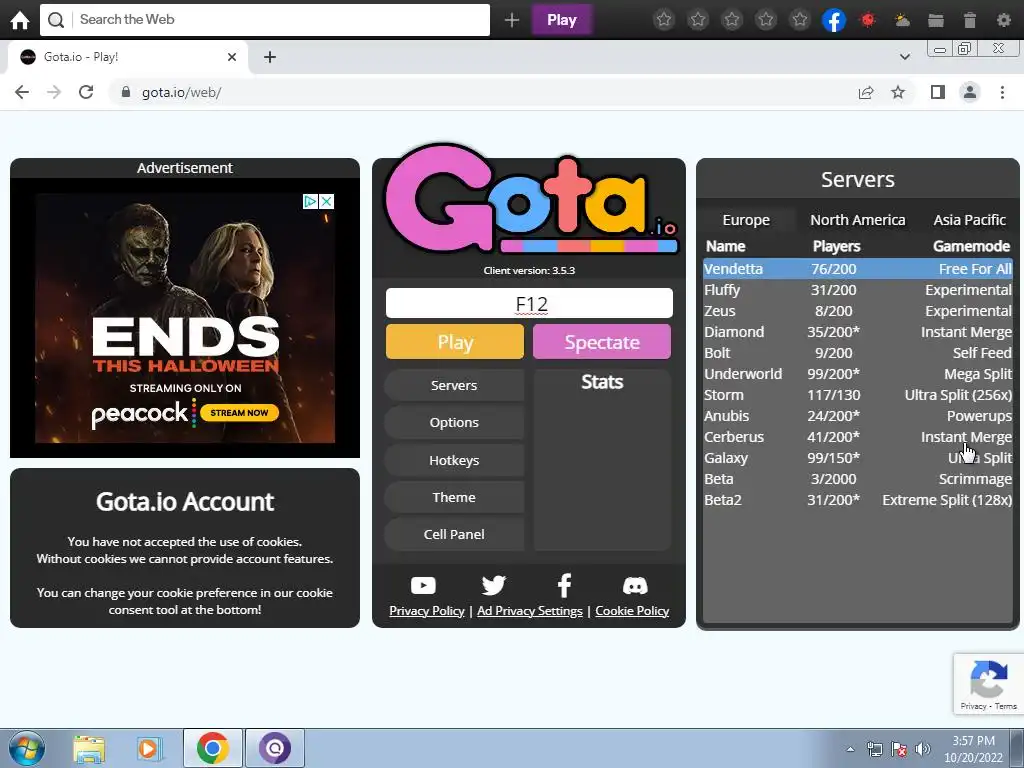Toggle the browser side panel

tap(938, 92)
